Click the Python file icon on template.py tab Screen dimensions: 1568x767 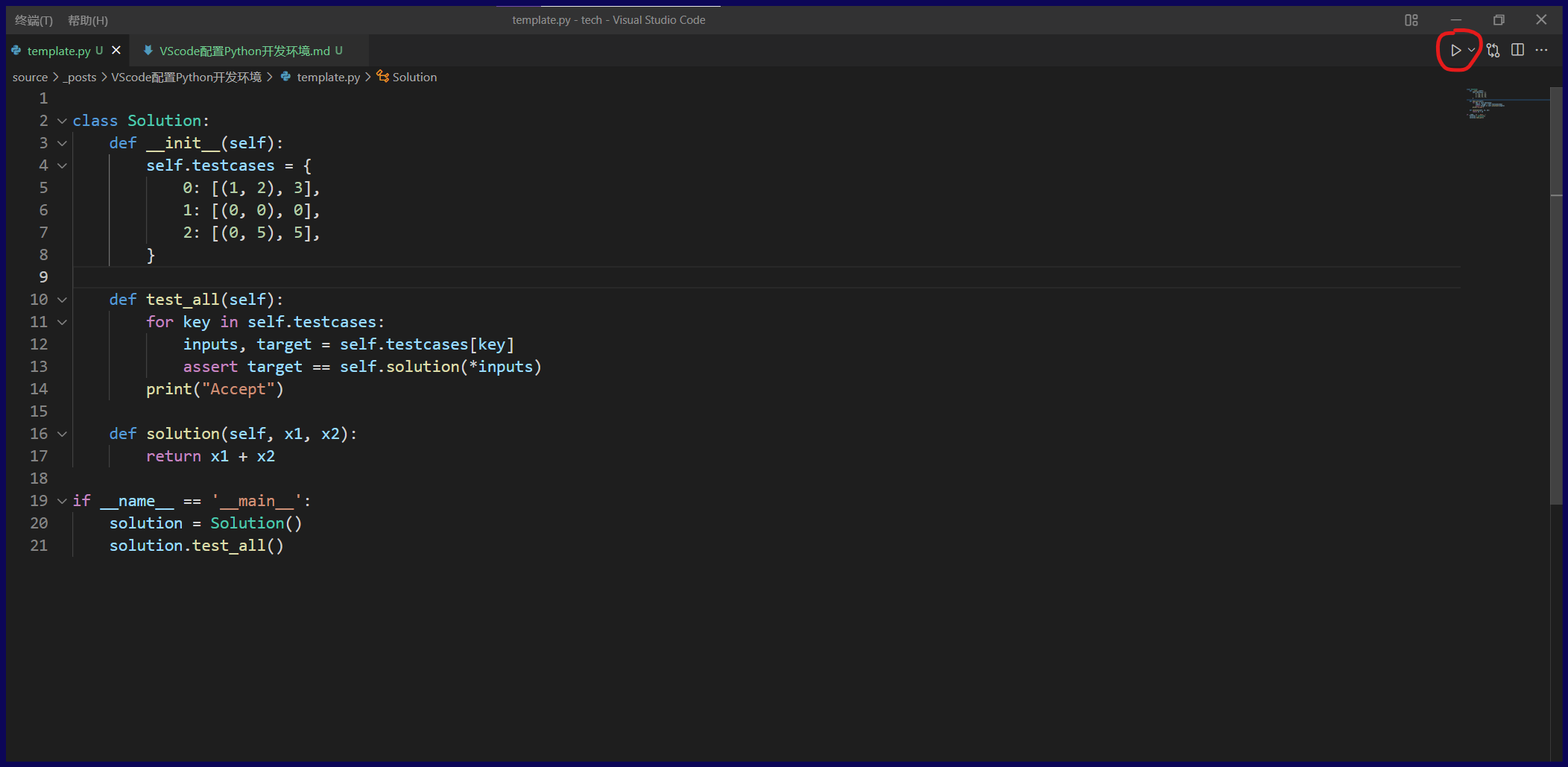pyautogui.click(x=16, y=51)
